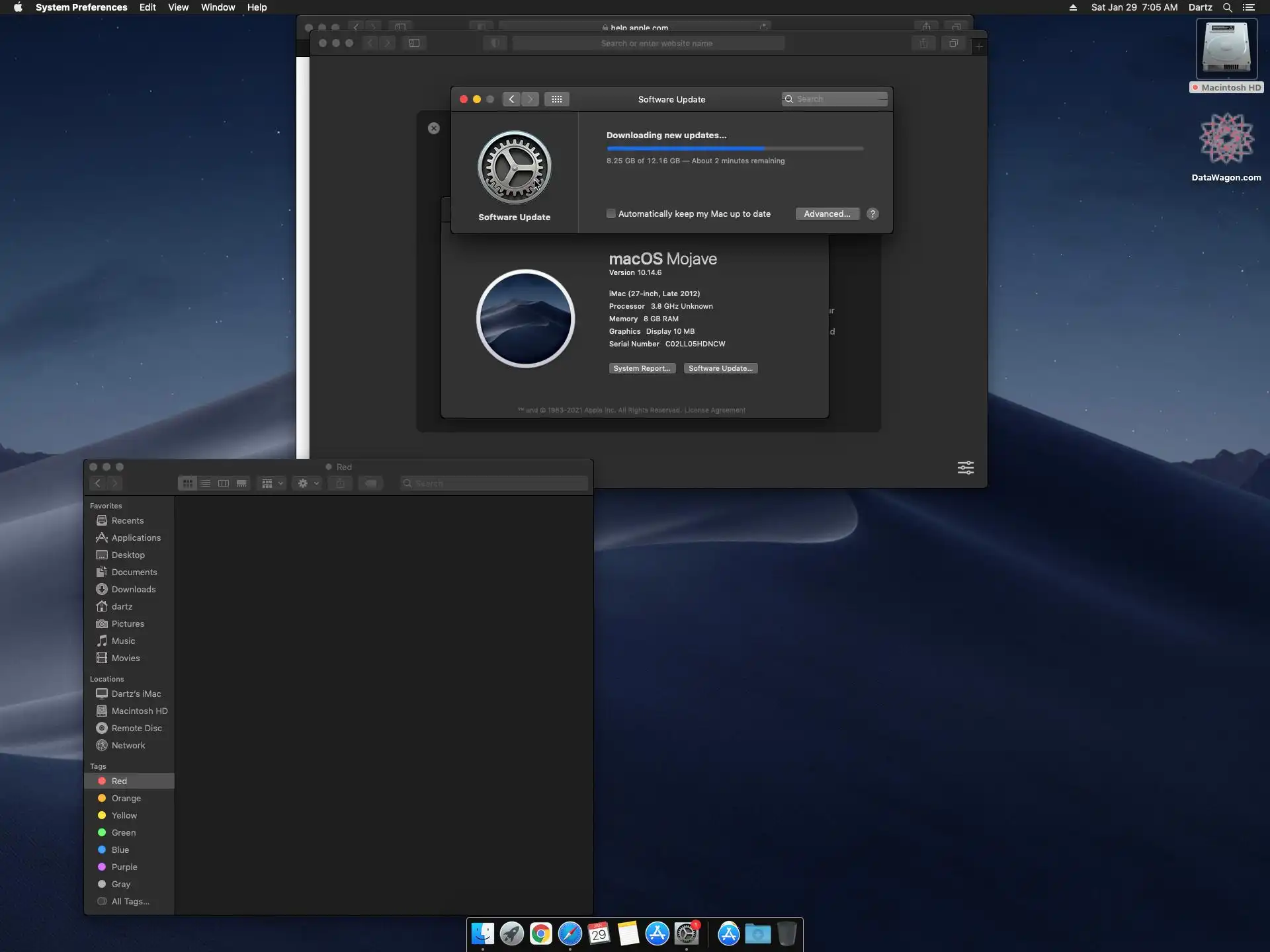The image size is (1270, 952).
Task: Open Launchpad from the Dock
Action: coord(511,933)
